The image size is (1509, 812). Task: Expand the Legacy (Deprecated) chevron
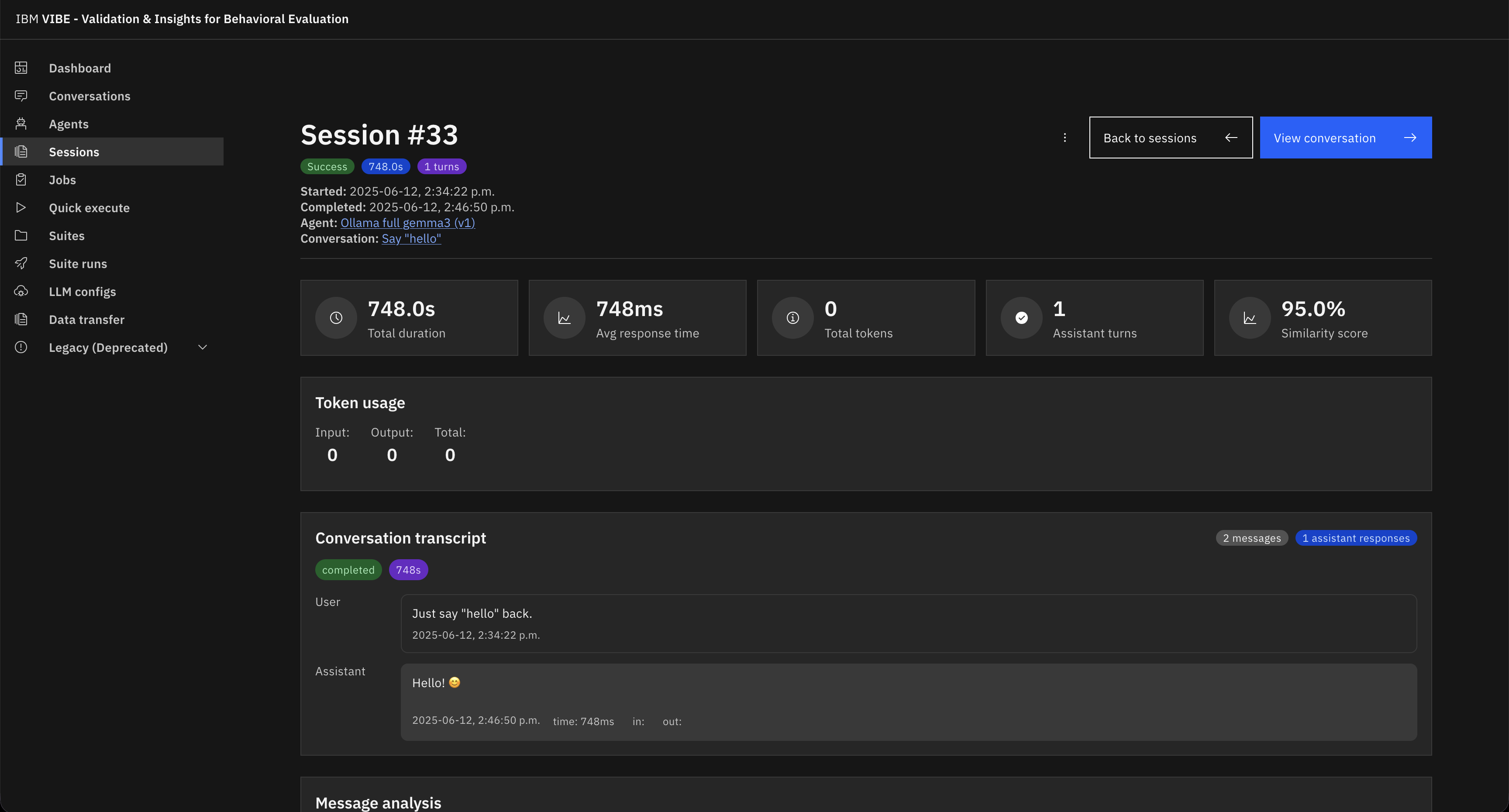coord(203,348)
